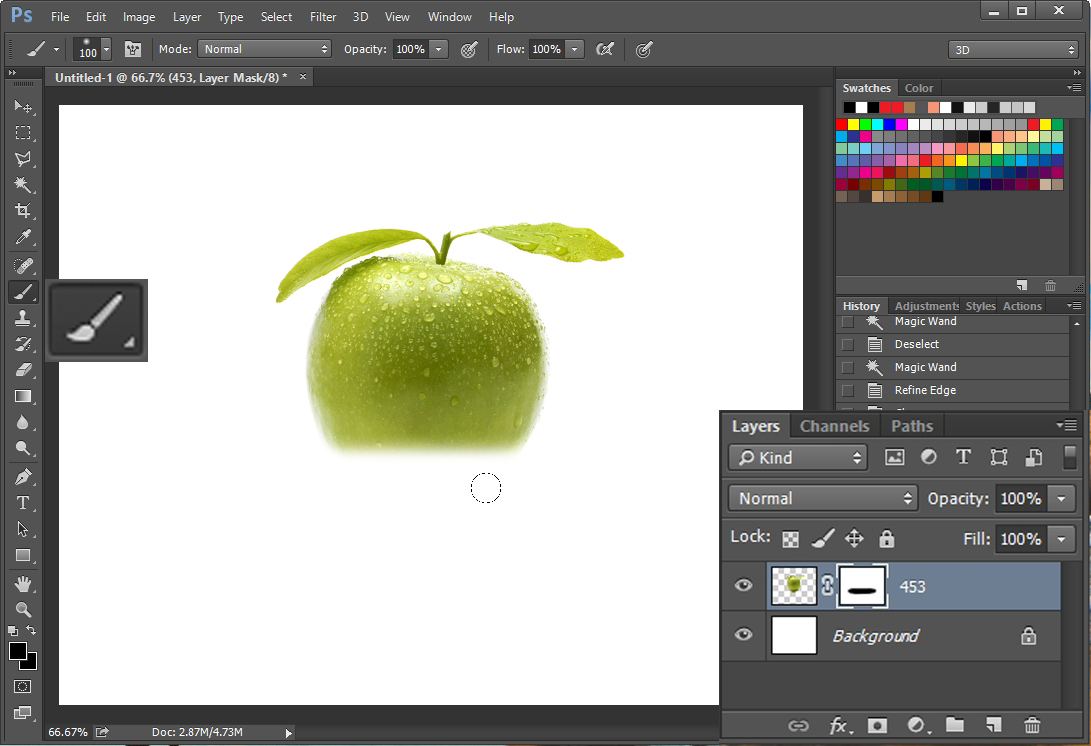
Task: Switch to the Adjustments tab
Action: pos(926,306)
